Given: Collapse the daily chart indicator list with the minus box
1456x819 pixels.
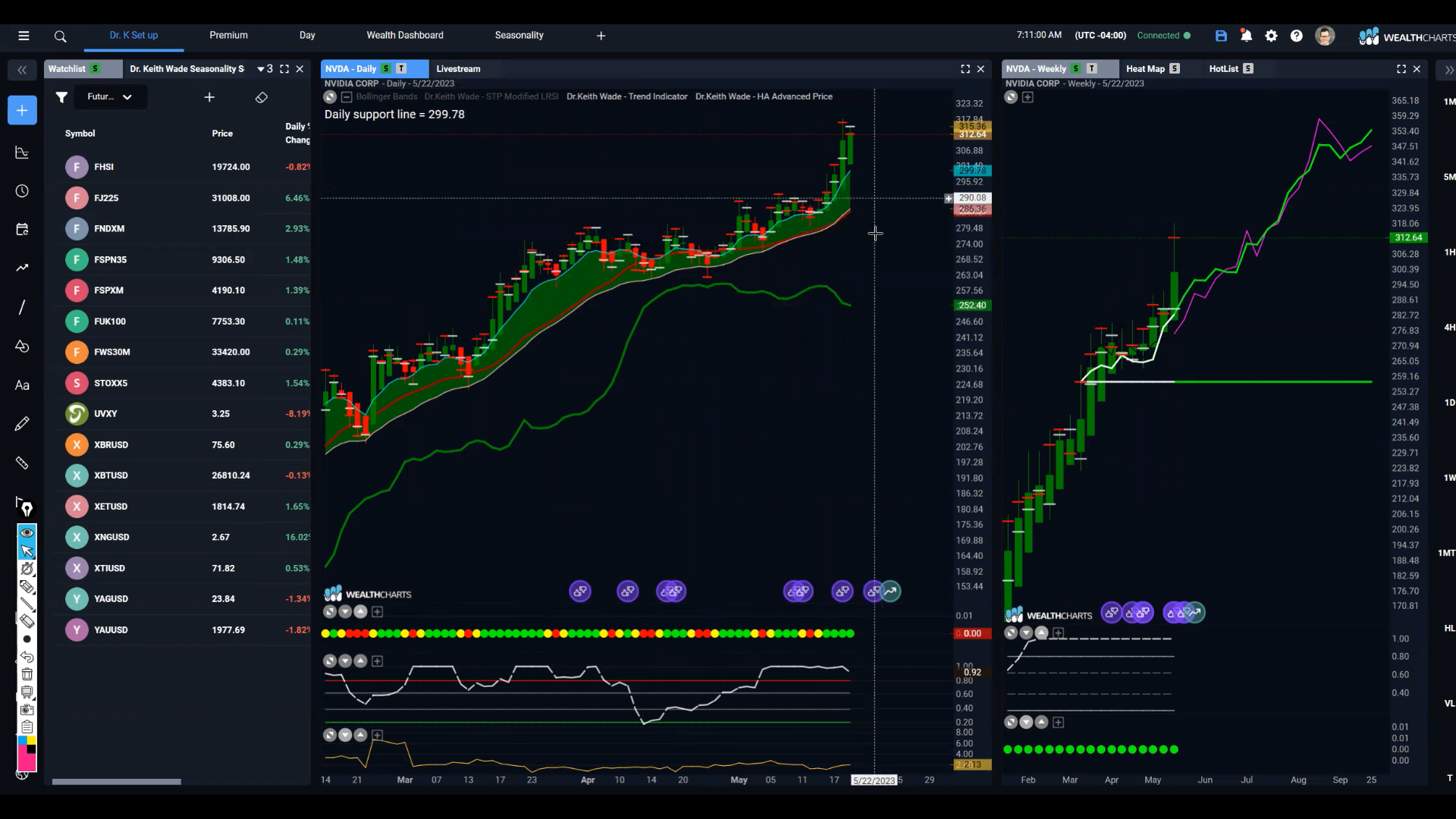Looking at the screenshot, I should coord(347,97).
